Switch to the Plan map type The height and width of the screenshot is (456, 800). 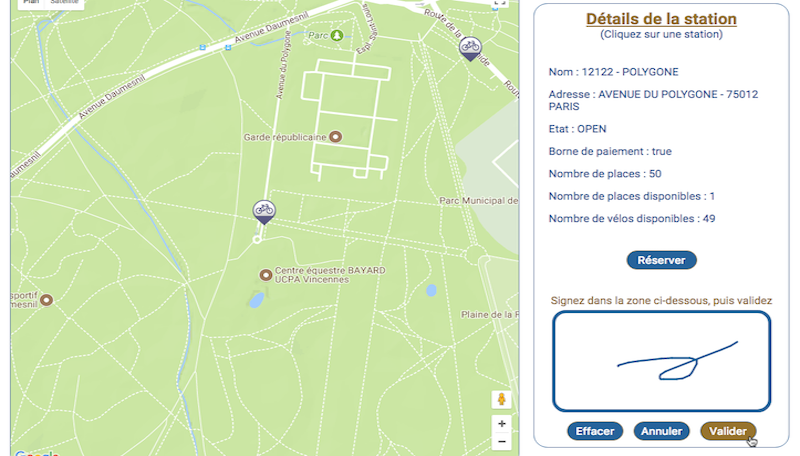[x=31, y=3]
